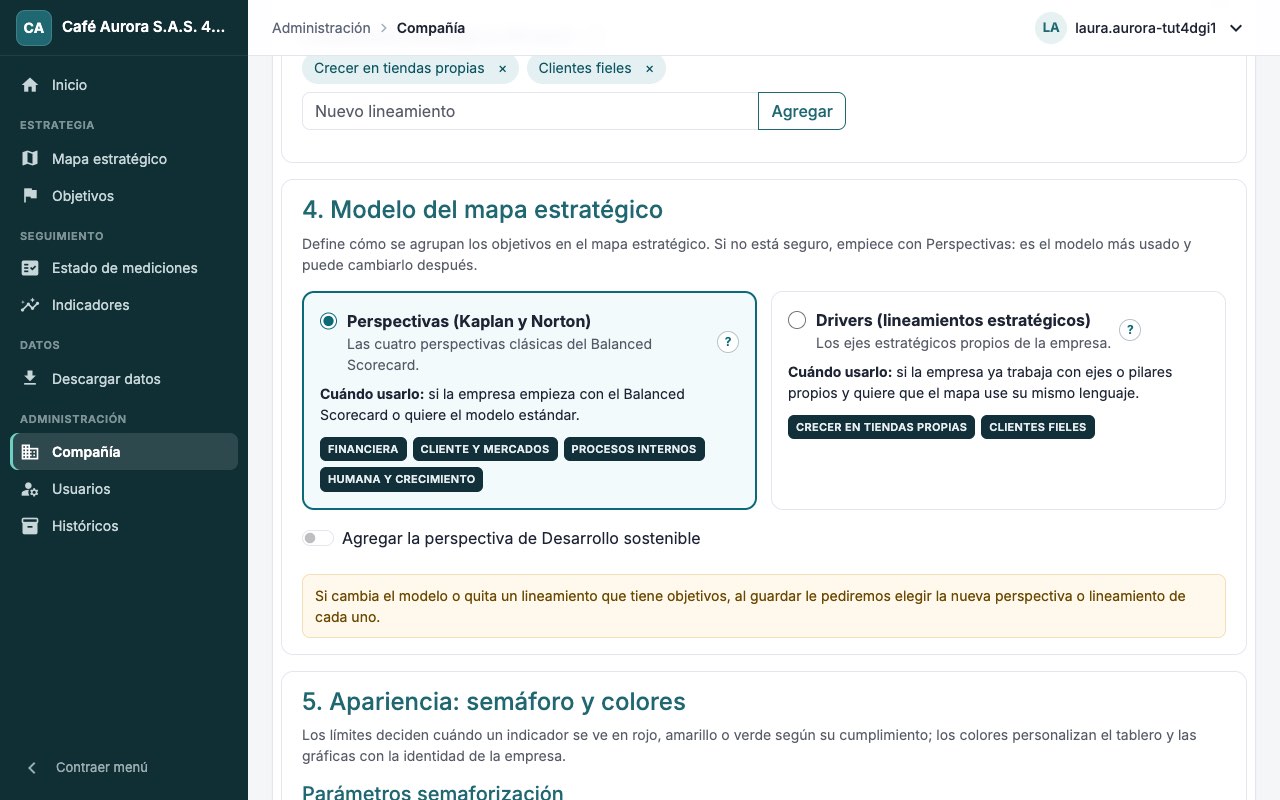Screen dimensions: 1280x800
Task: Open help for Drivers model
Action: (x=1130, y=330)
